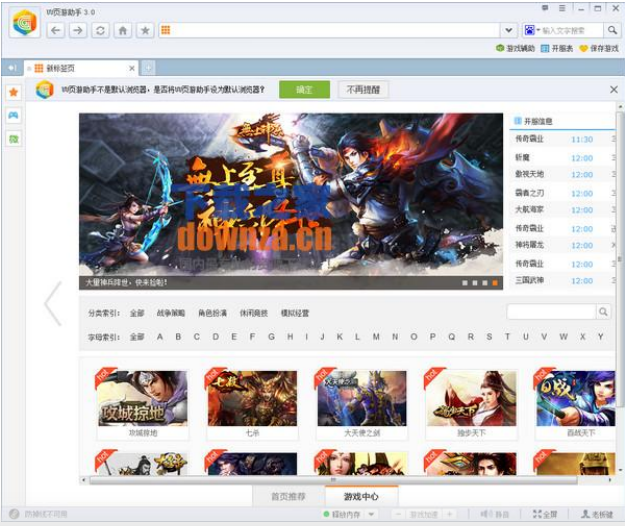Screen dimensions: 625x526
Task: Open 三国武神 server entry
Action: pos(562,281)
